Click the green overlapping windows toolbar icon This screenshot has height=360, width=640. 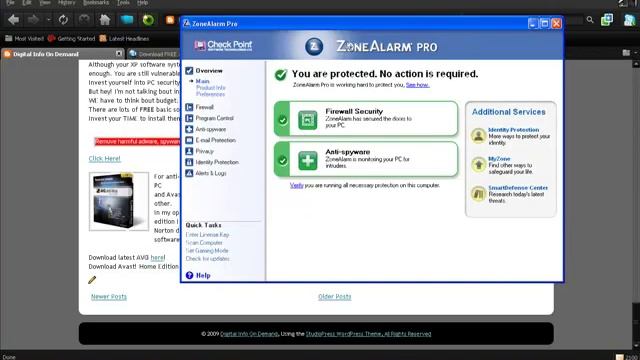tap(607, 20)
